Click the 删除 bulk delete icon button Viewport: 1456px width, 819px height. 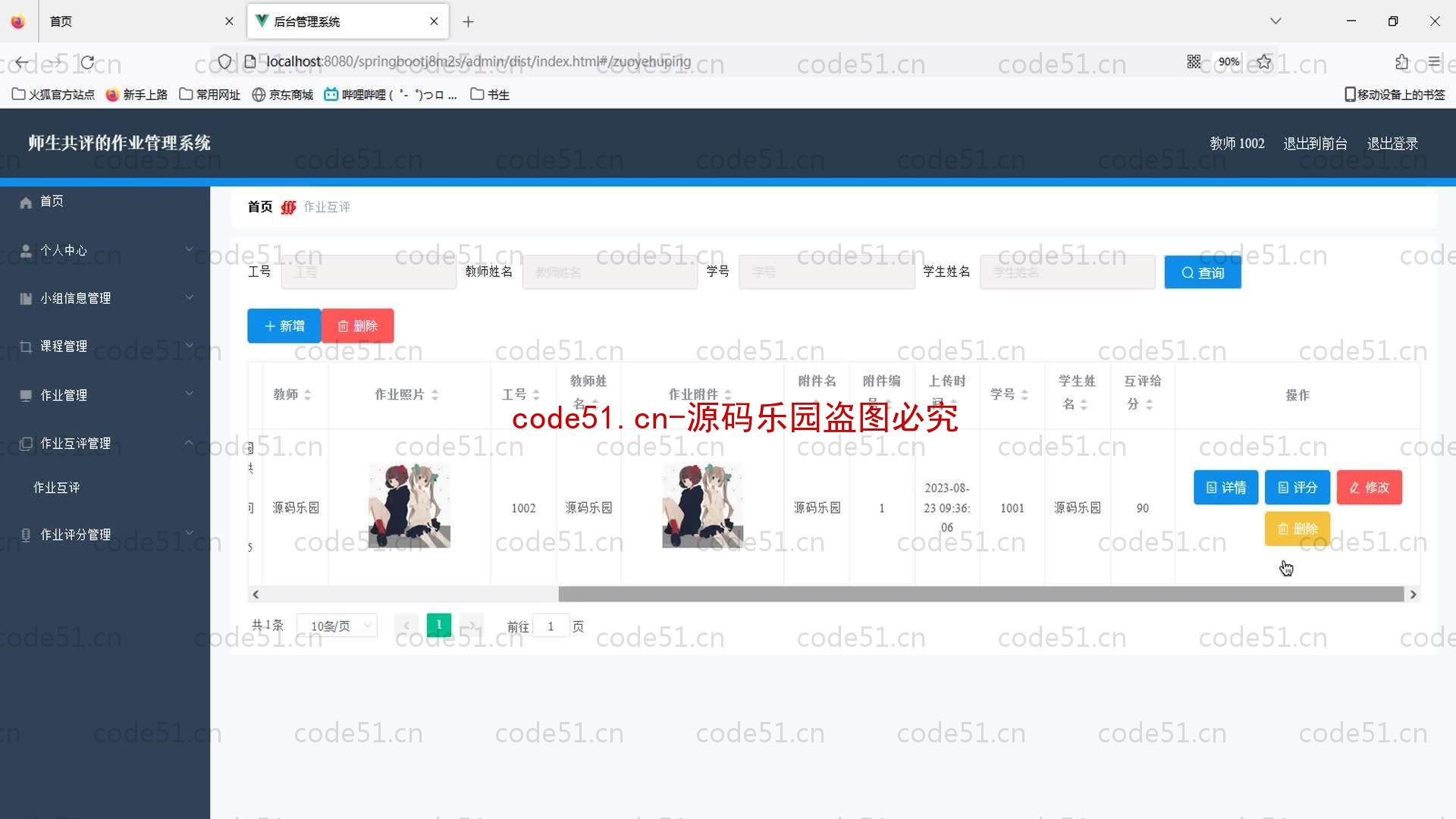click(x=358, y=326)
